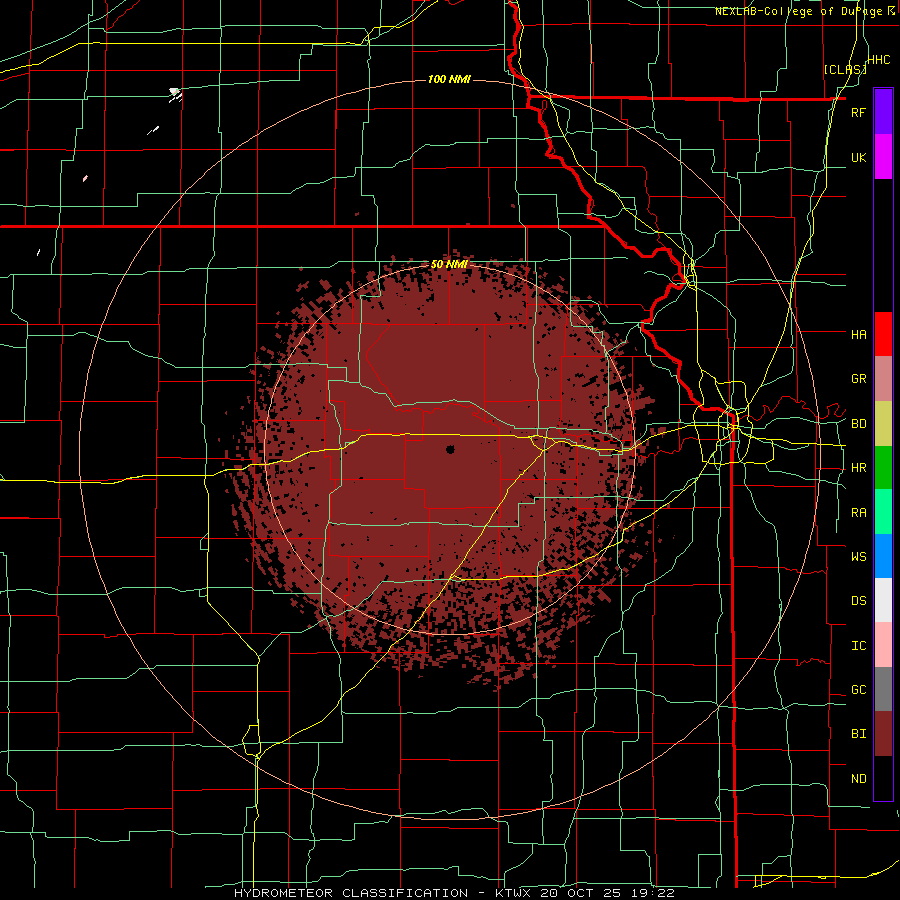Viewport: 900px width, 900px height.
Task: Click the HR legend label
Action: [858, 468]
